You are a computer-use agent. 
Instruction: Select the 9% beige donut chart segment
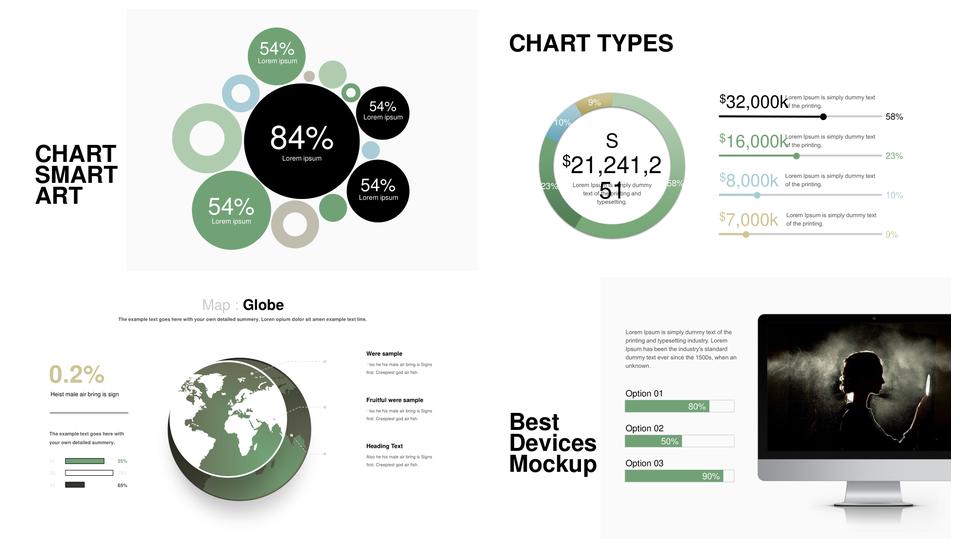point(594,102)
